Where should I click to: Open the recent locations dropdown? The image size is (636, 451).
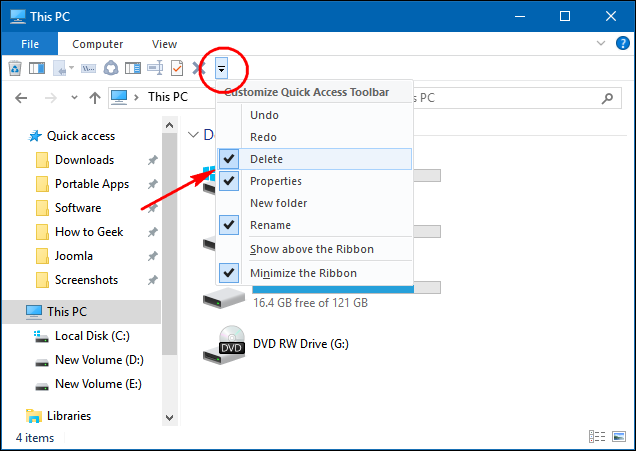[71, 97]
